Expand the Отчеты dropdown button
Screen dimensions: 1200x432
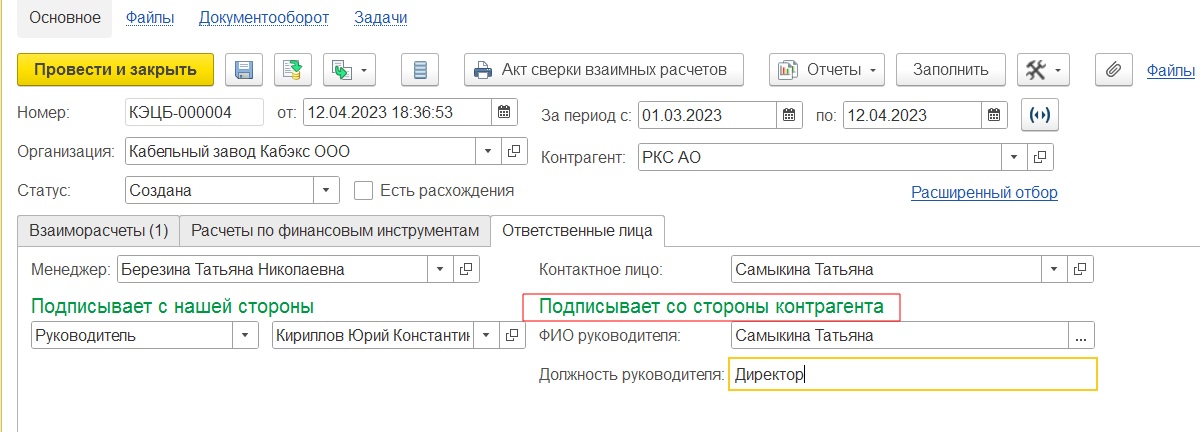click(827, 70)
